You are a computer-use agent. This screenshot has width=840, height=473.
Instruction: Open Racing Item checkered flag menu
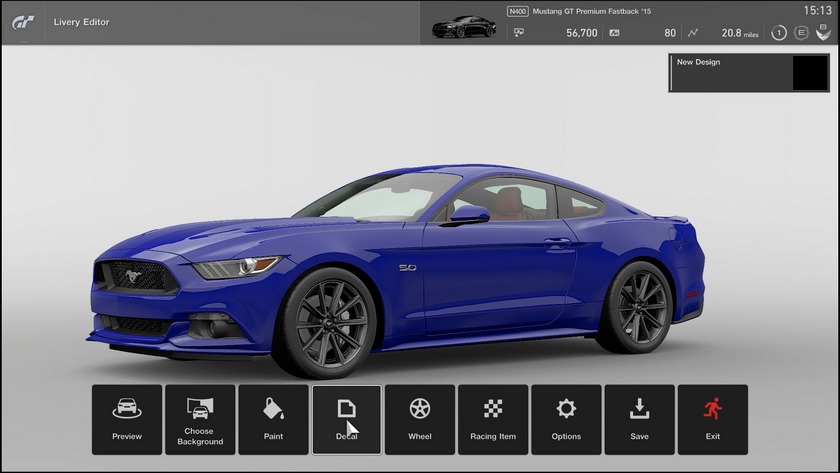(493, 420)
